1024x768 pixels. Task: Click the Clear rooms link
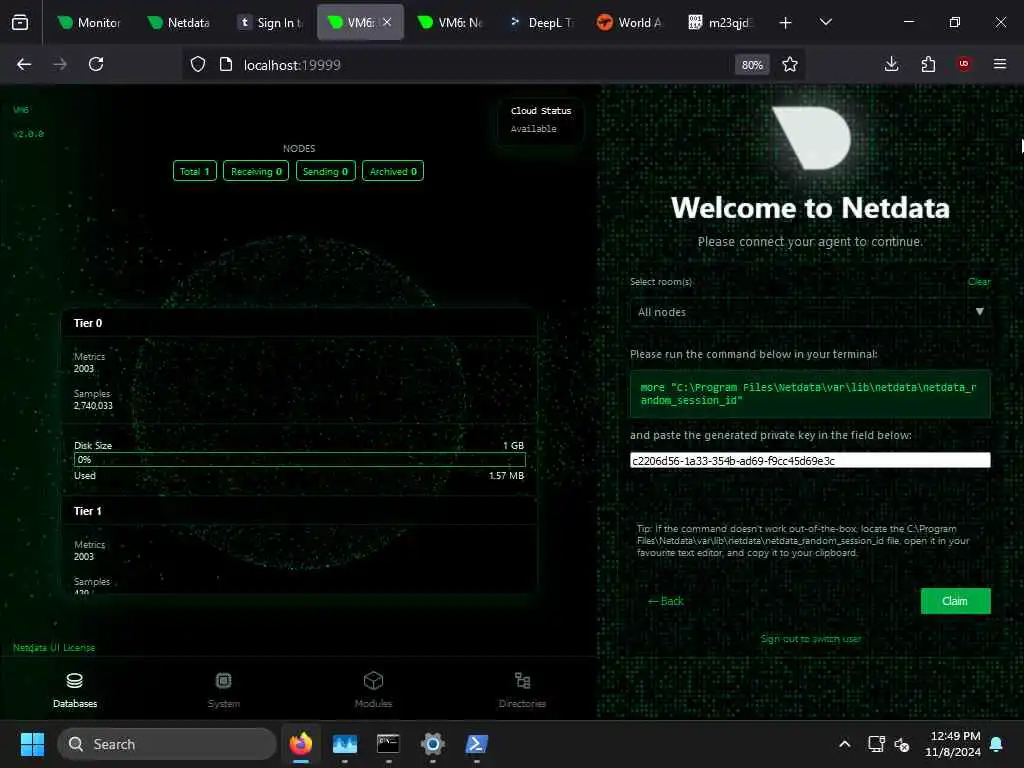click(x=979, y=281)
